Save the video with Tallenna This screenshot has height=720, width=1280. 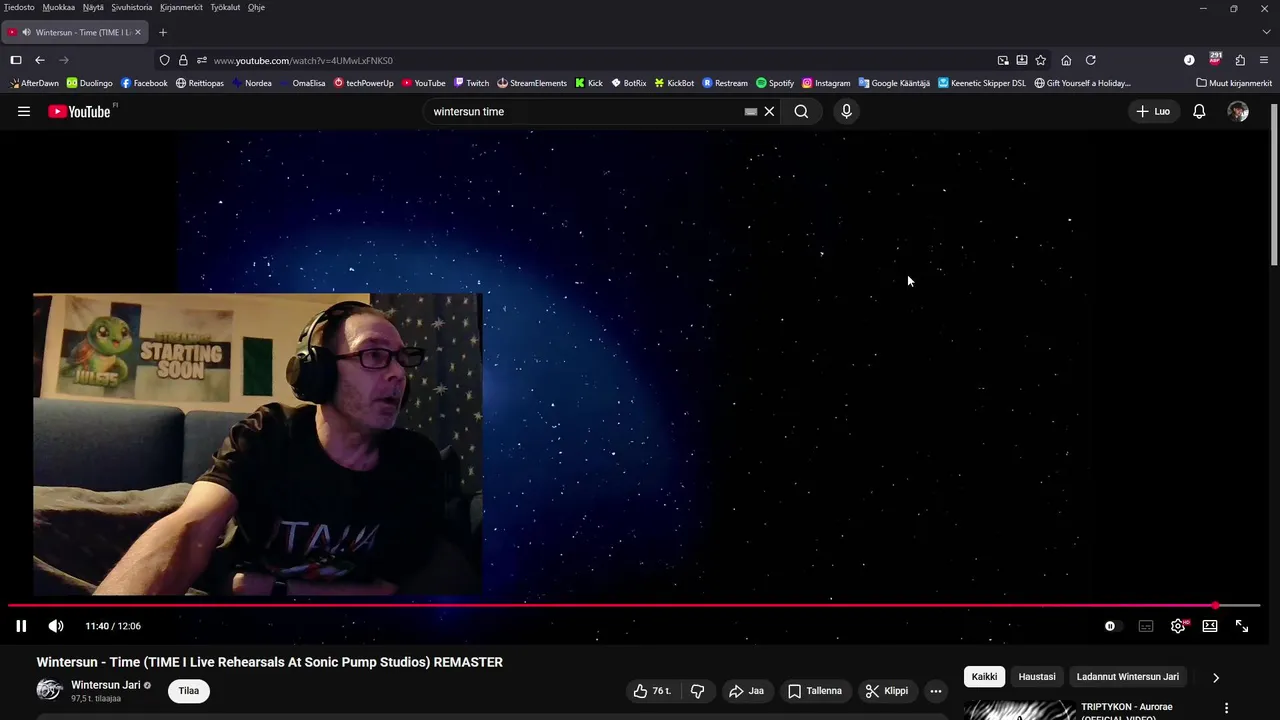(815, 691)
